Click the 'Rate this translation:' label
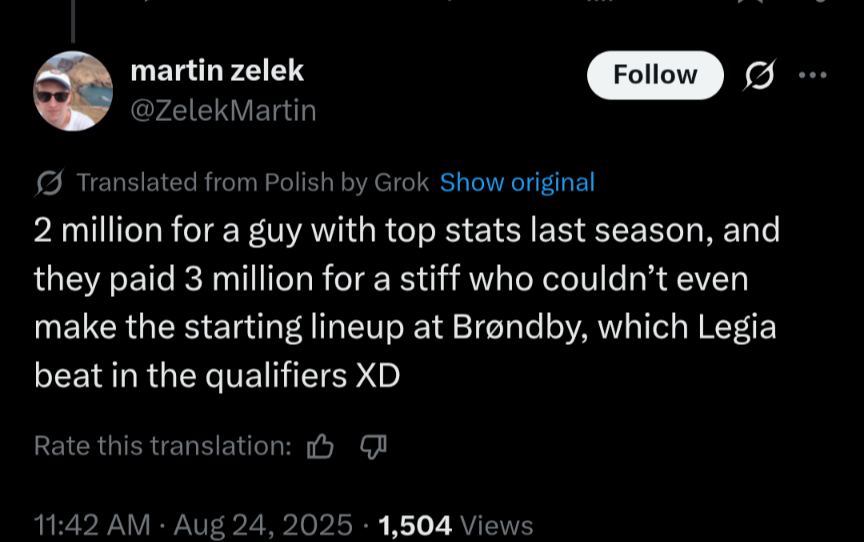The image size is (864, 542). (x=163, y=446)
